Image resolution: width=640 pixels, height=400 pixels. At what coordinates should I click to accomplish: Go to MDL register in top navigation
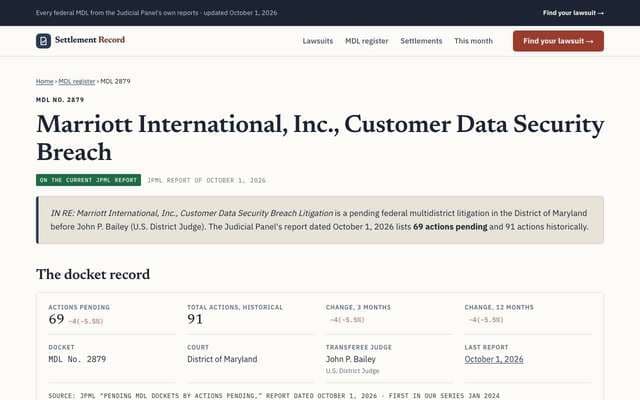tap(367, 41)
